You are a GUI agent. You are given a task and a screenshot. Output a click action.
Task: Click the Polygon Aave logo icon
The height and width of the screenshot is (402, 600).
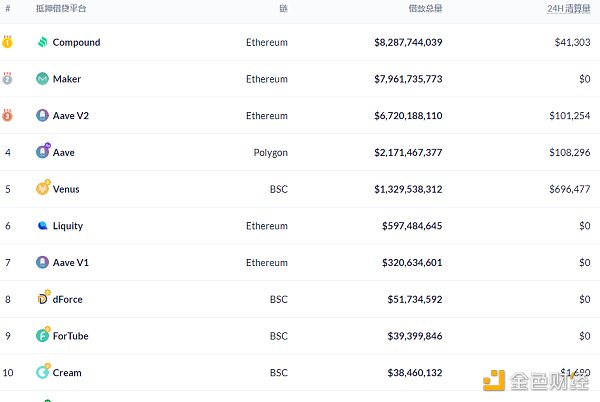42,152
